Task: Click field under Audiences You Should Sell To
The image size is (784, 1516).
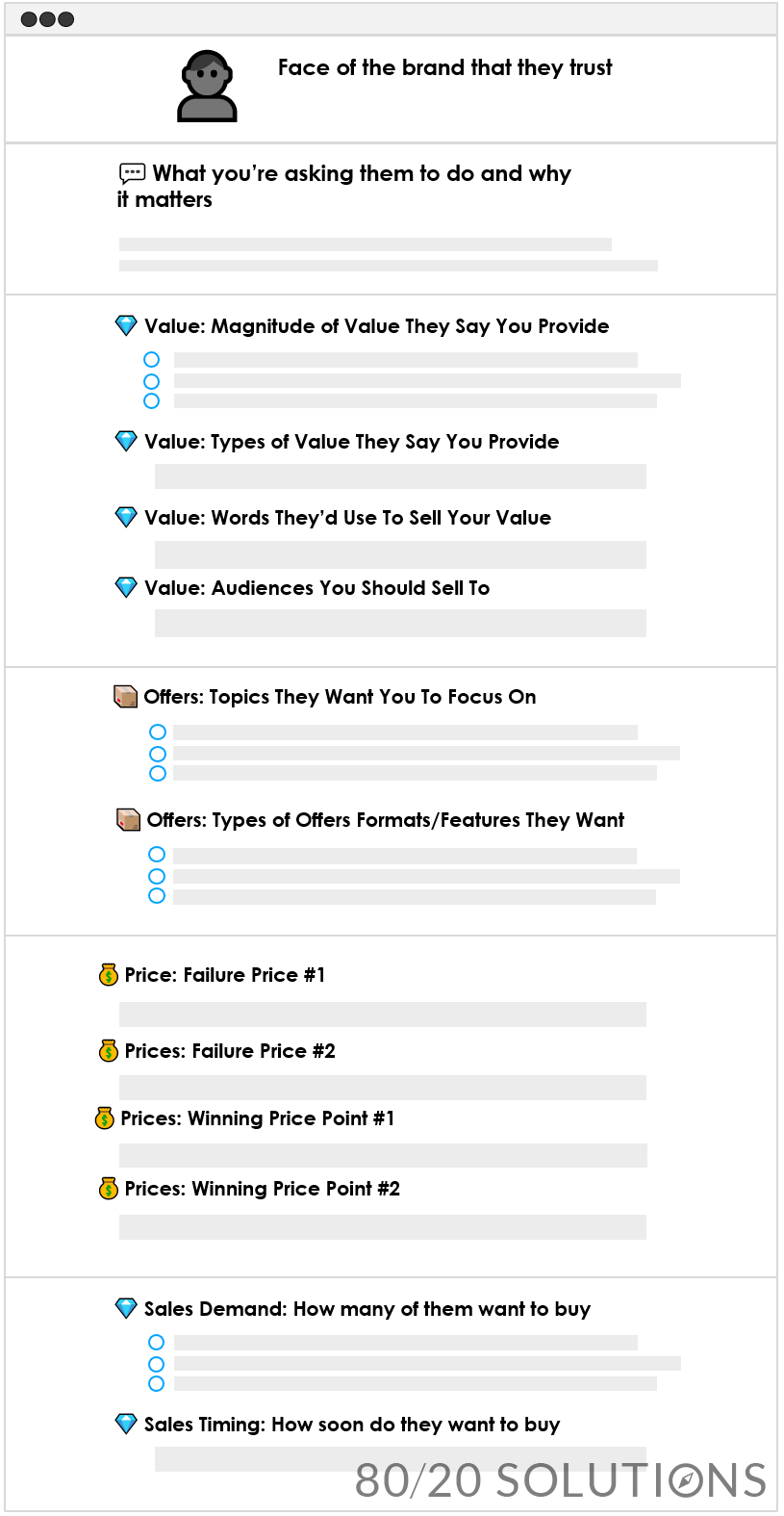Action: click(400, 623)
